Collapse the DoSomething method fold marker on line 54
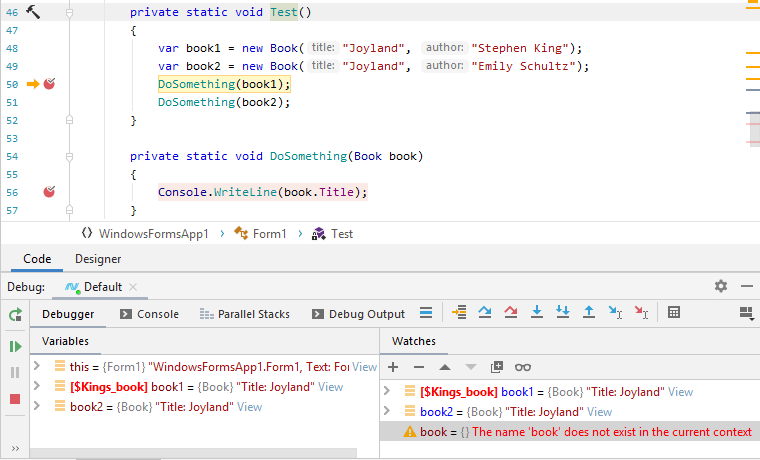Viewport: 760px width, 460px height. 69,157
